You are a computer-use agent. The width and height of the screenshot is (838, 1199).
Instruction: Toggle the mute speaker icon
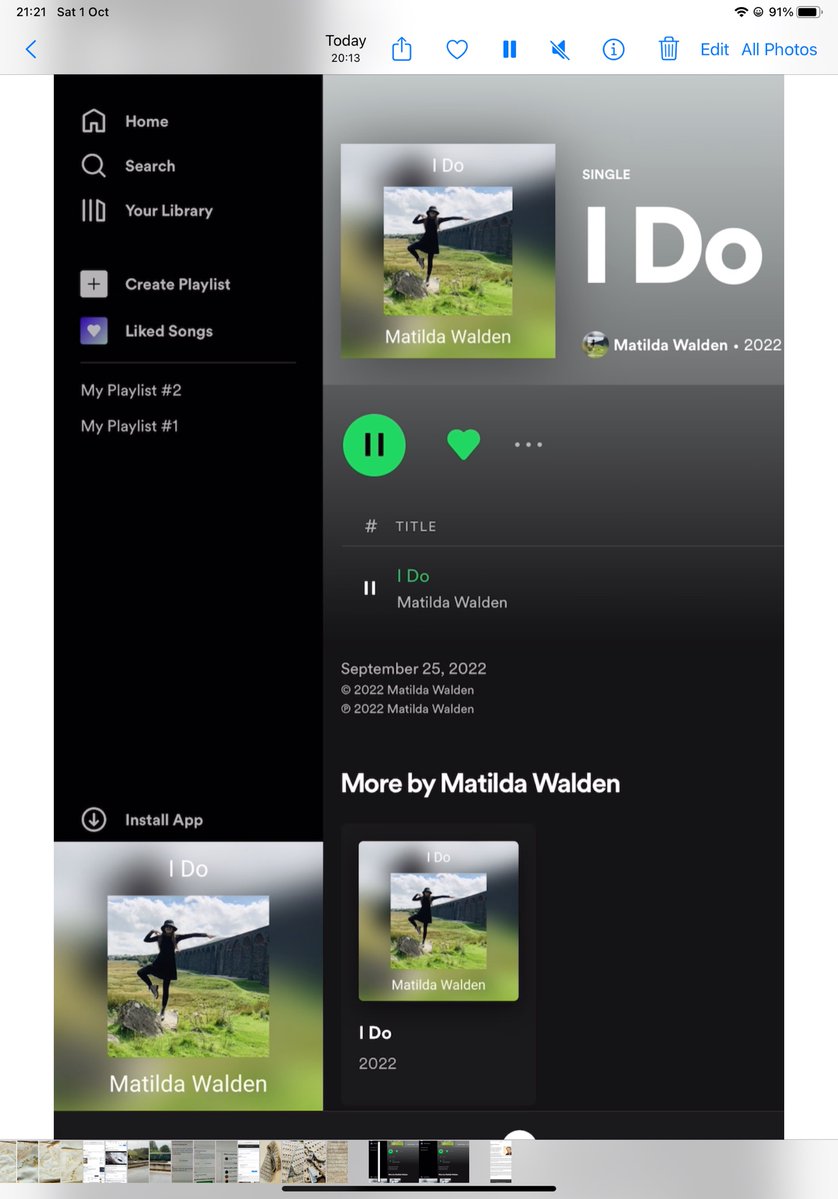[560, 50]
